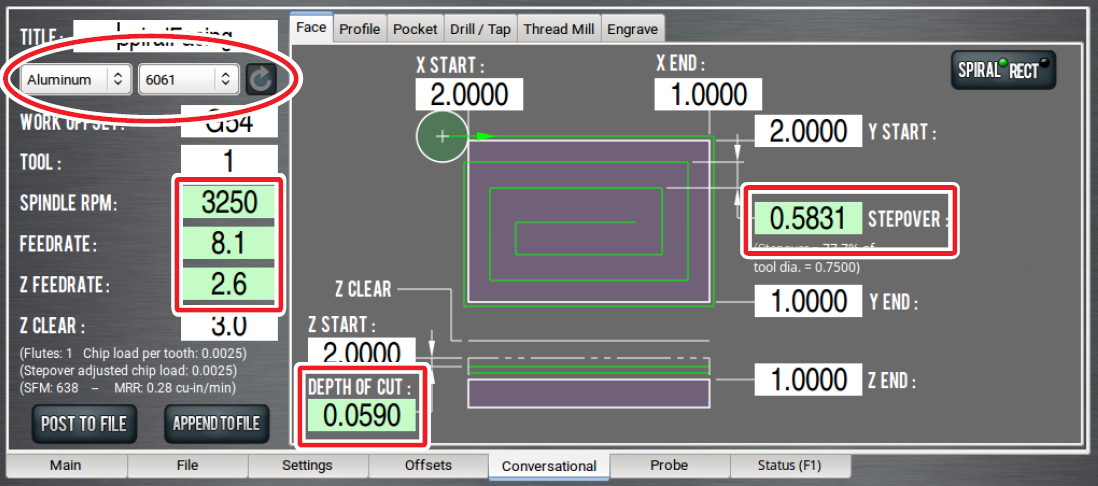Go to the Thread Mill tab

[x=559, y=29]
